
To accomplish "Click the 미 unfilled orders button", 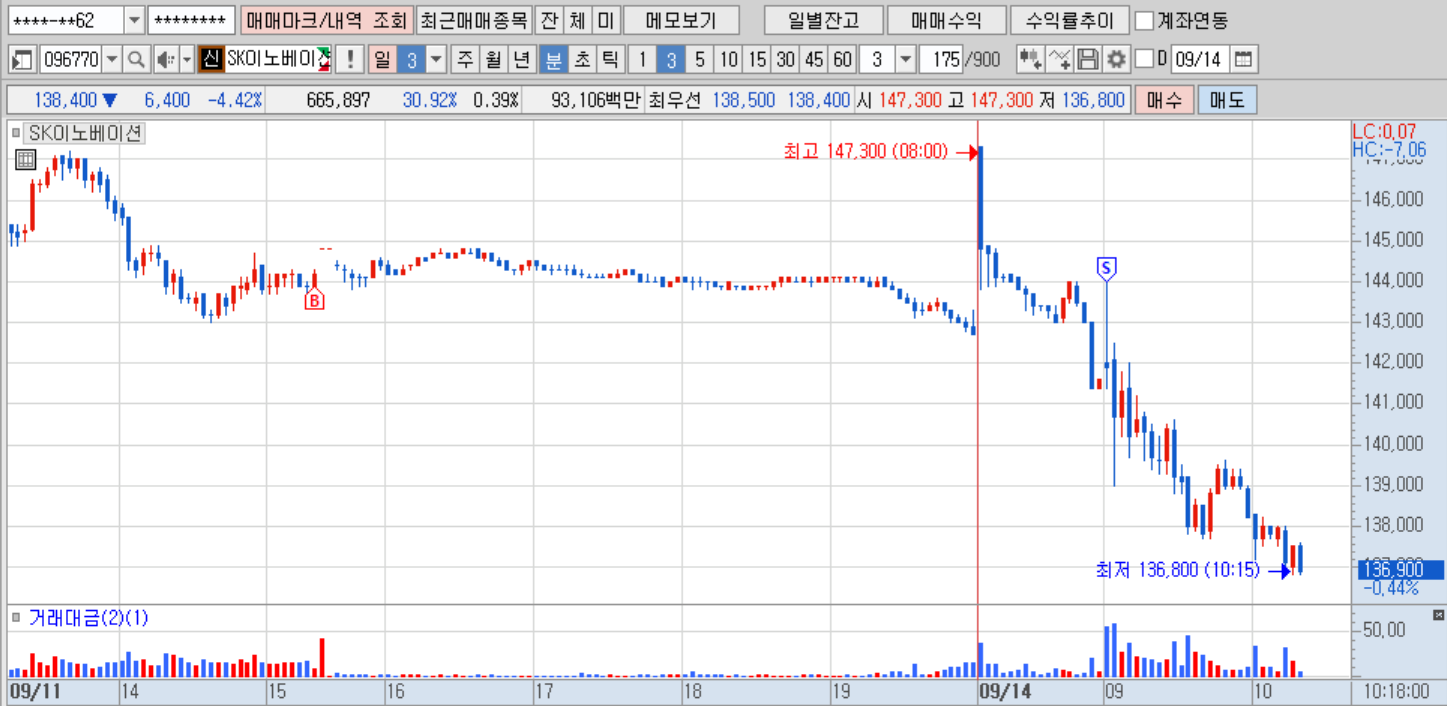I will tap(606, 20).
